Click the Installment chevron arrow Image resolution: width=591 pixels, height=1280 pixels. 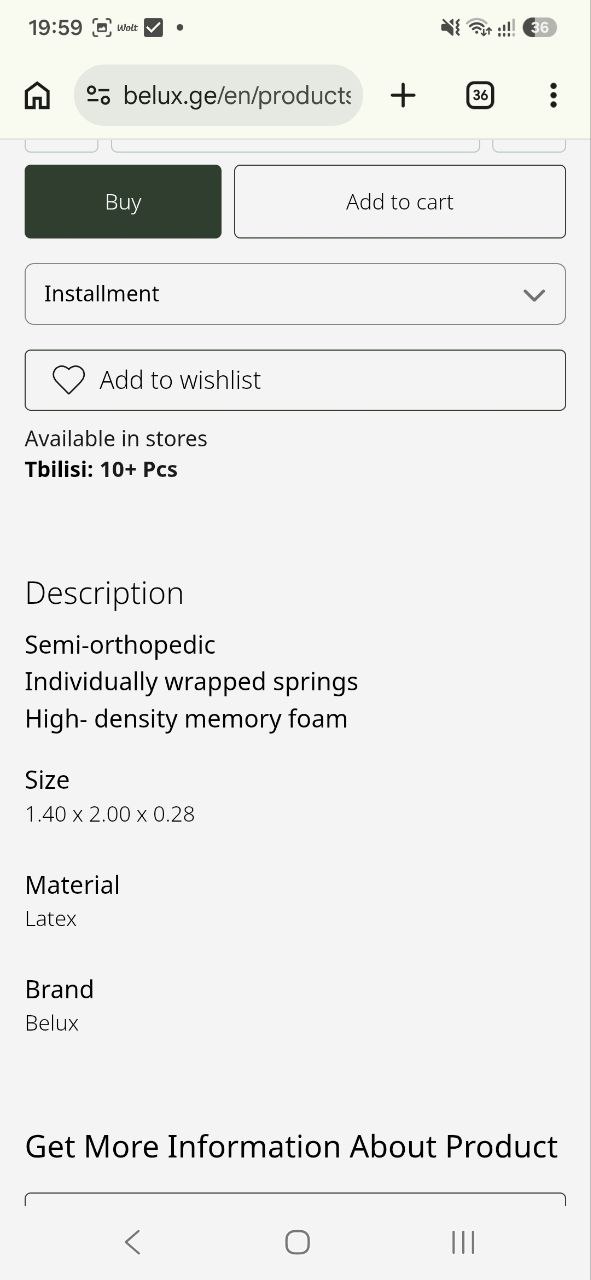pyautogui.click(x=534, y=295)
